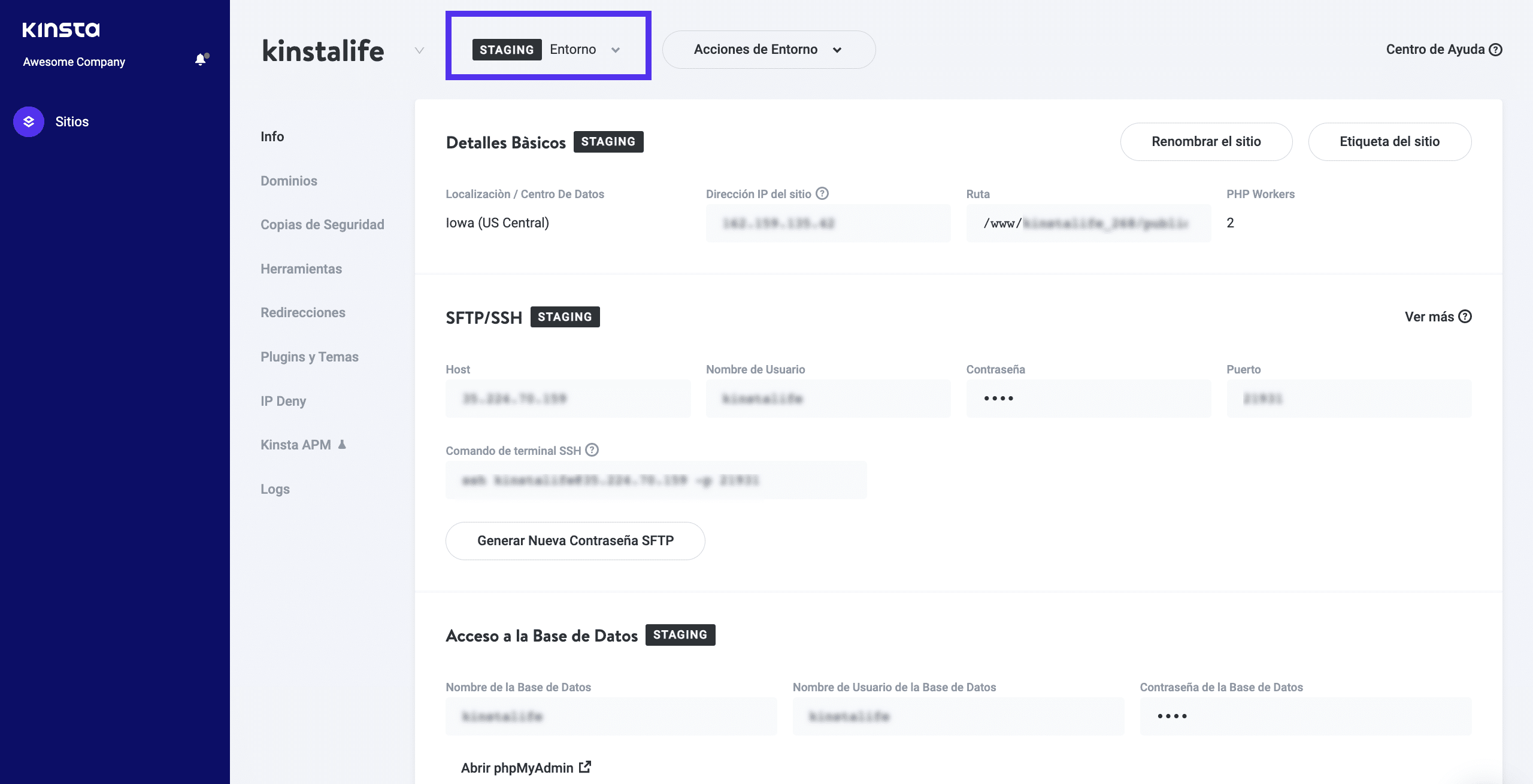Viewport: 1533px width, 784px height.
Task: Click external link icon next to phpMyAdmin
Action: coord(585,767)
